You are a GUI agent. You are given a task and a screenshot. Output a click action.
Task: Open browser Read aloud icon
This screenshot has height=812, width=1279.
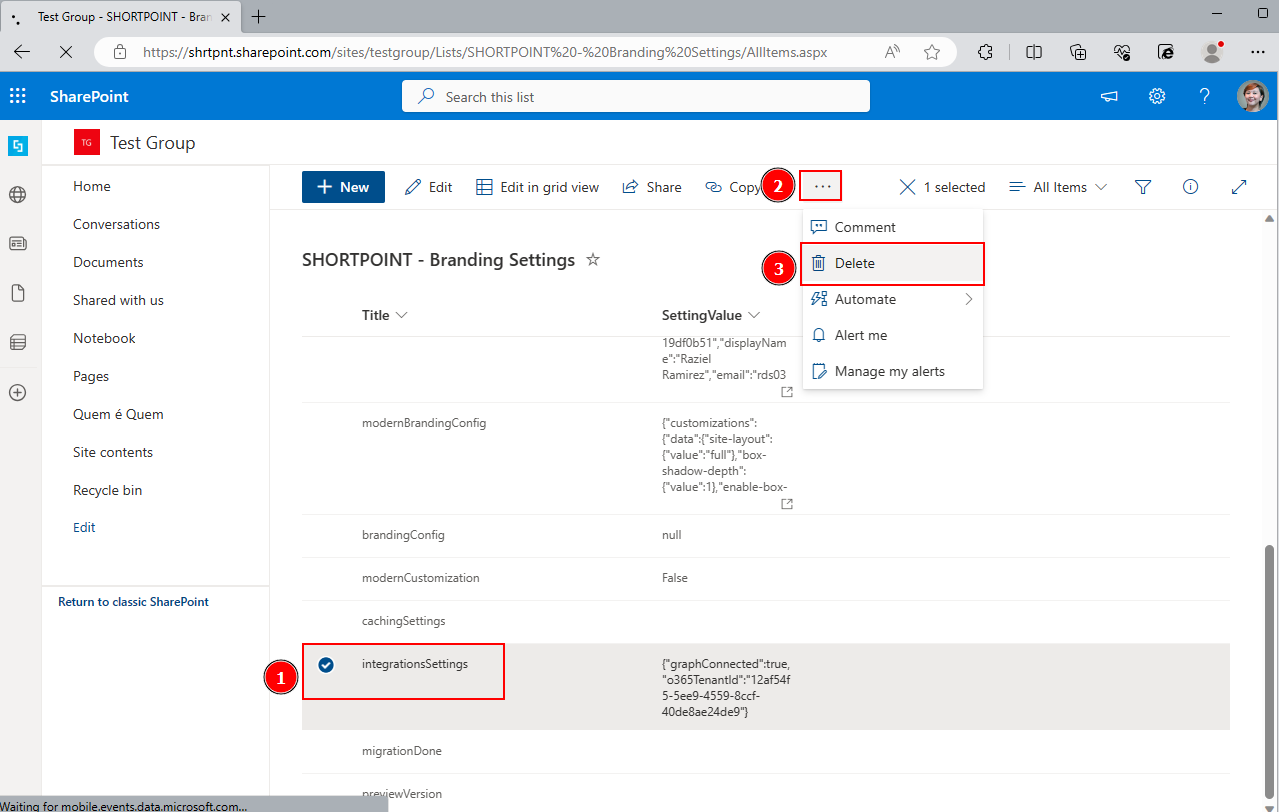pyautogui.click(x=893, y=52)
